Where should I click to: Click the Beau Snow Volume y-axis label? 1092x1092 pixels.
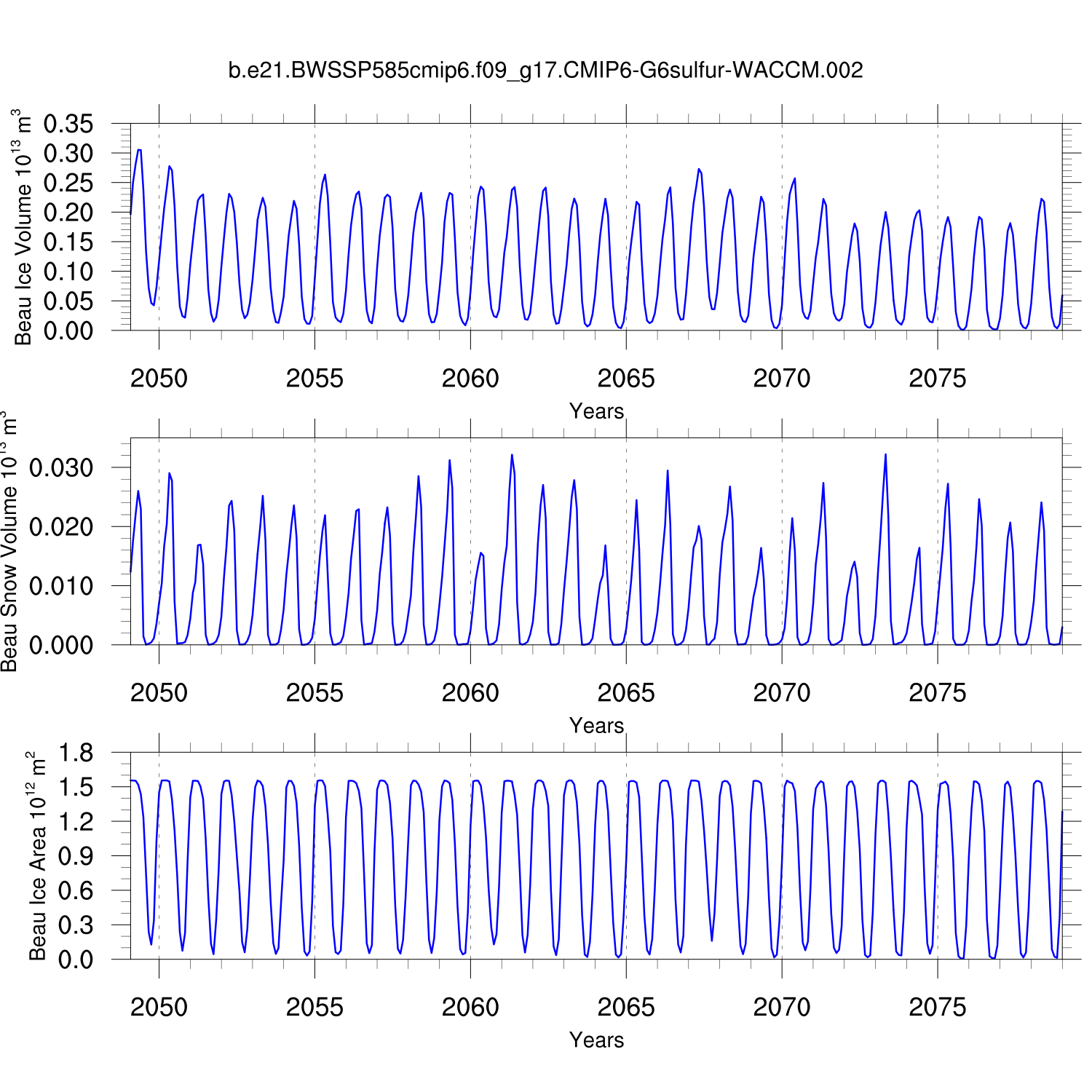point(9,542)
